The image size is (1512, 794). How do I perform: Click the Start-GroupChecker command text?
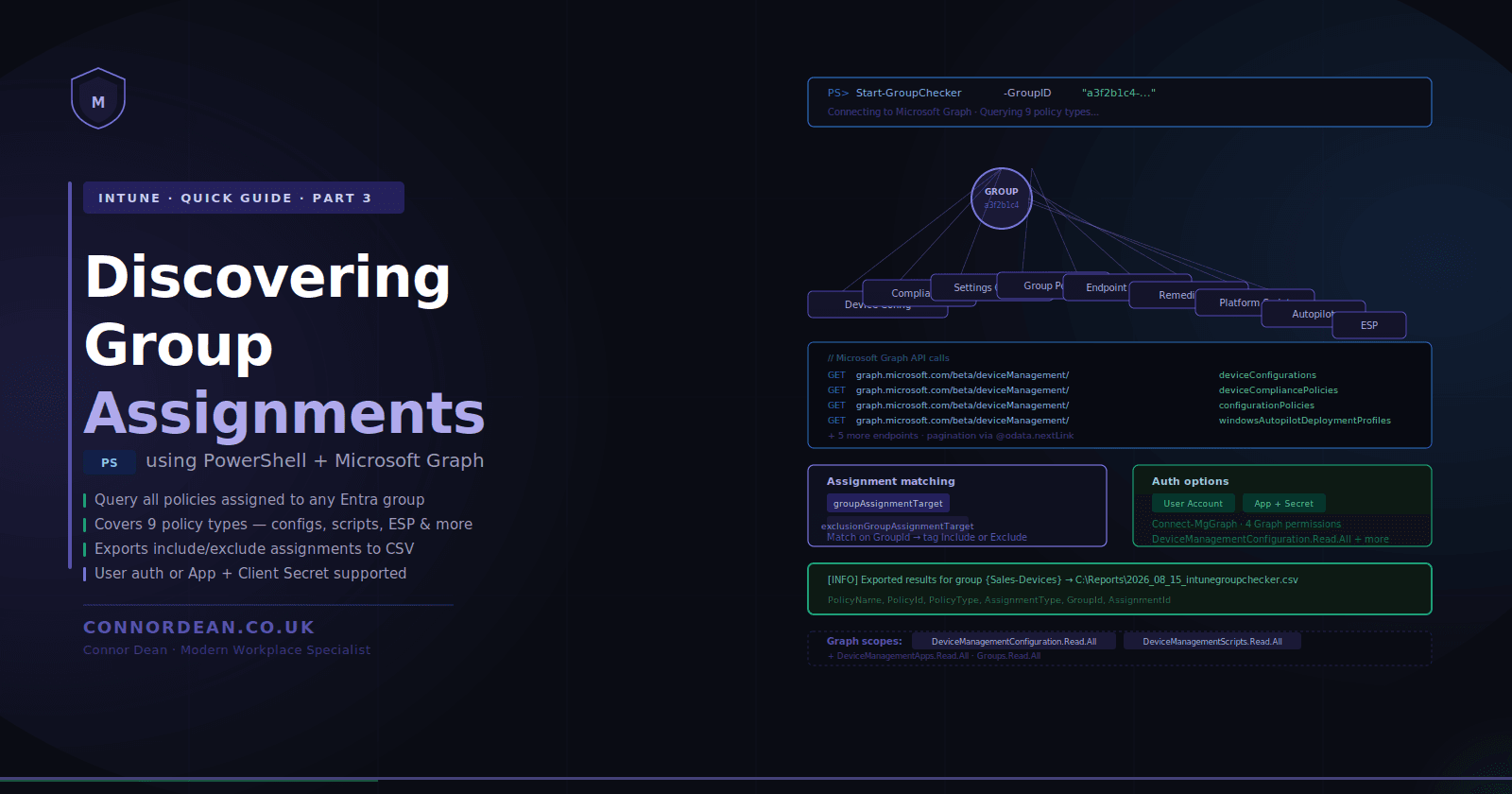pyautogui.click(x=909, y=93)
